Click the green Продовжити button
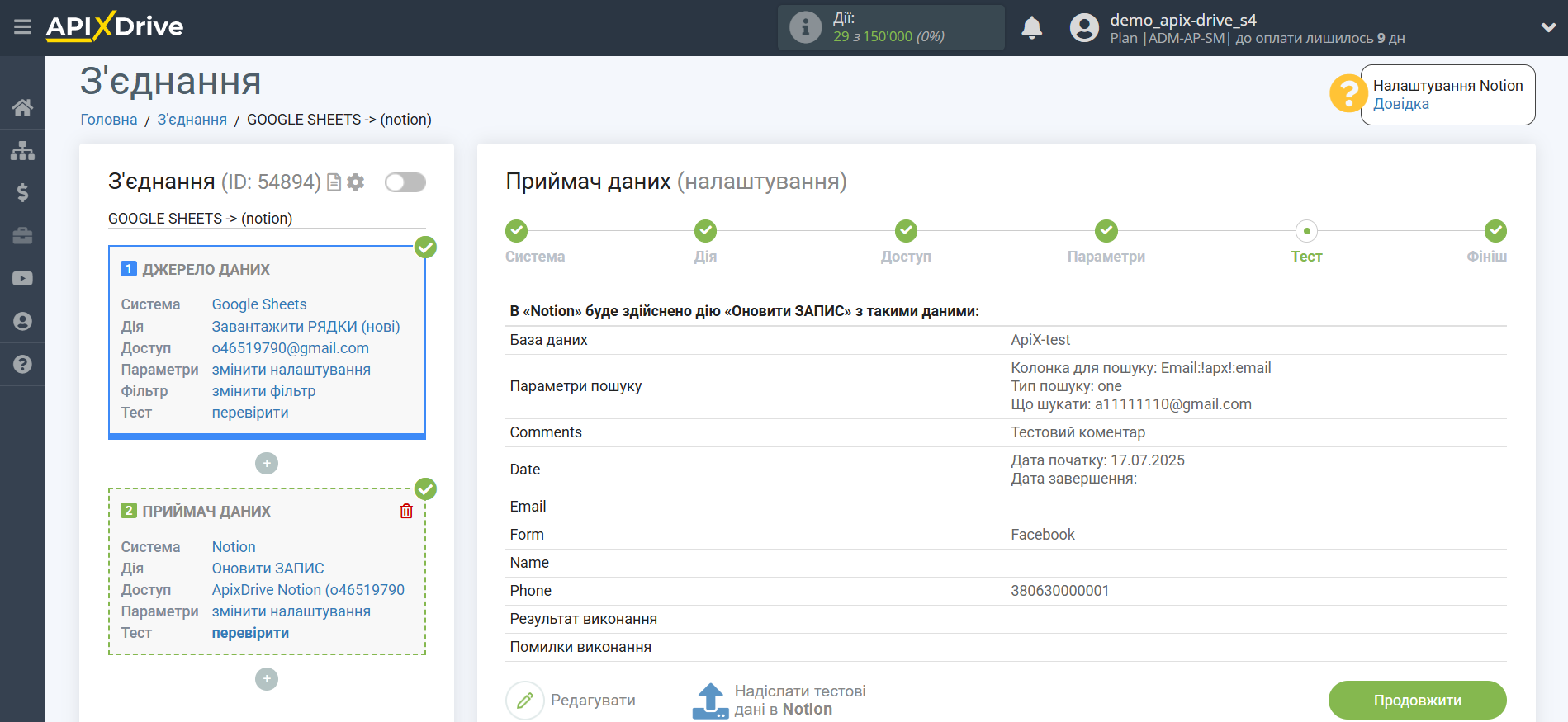Screen dimensions: 1568x722 click(1417, 701)
